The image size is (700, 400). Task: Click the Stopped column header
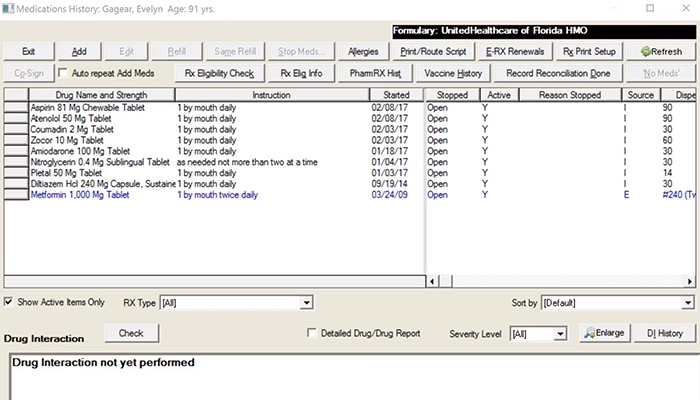(x=452, y=95)
